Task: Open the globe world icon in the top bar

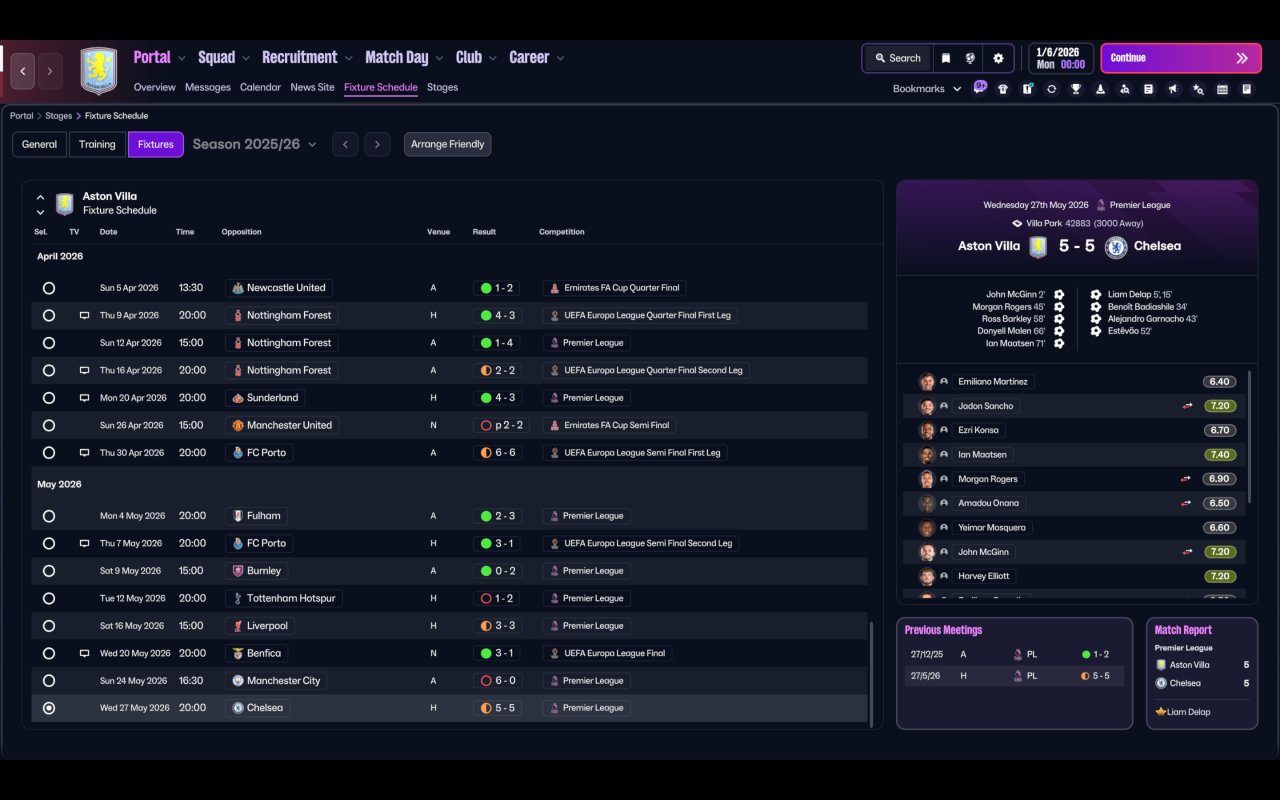Action: pos(970,58)
